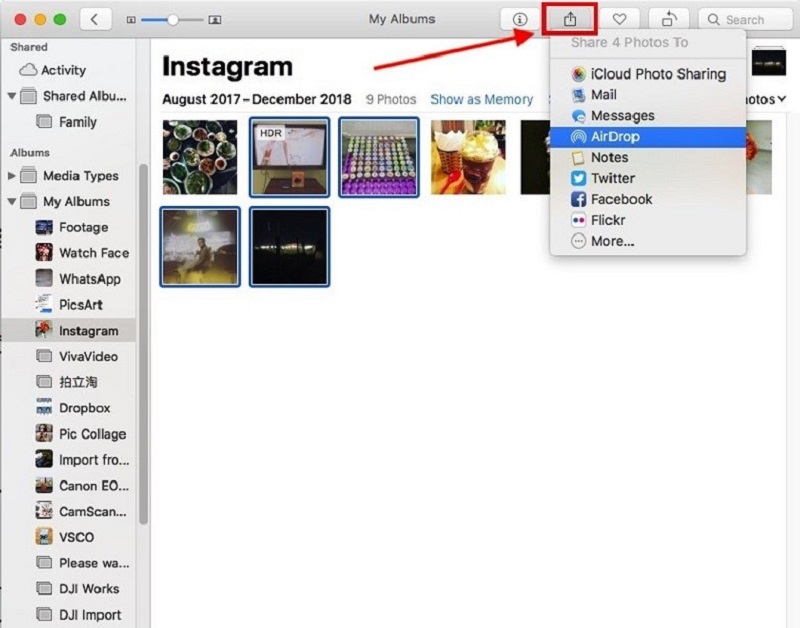The image size is (800, 628).
Task: Collapse the Shared Albums disclosure triangle
Action: [x=12, y=96]
